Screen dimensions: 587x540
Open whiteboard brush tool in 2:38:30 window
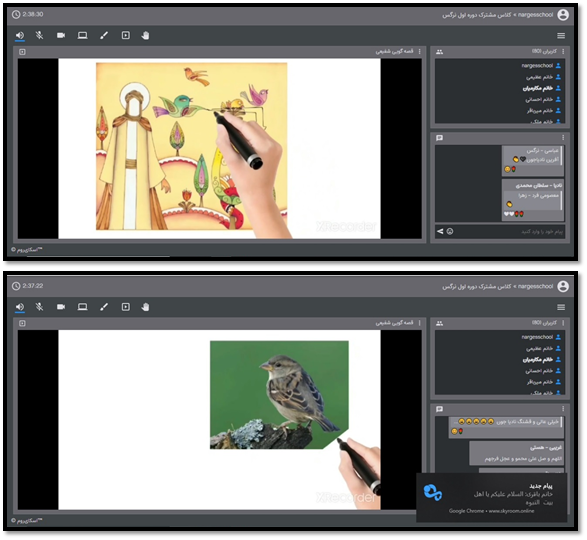coord(104,35)
